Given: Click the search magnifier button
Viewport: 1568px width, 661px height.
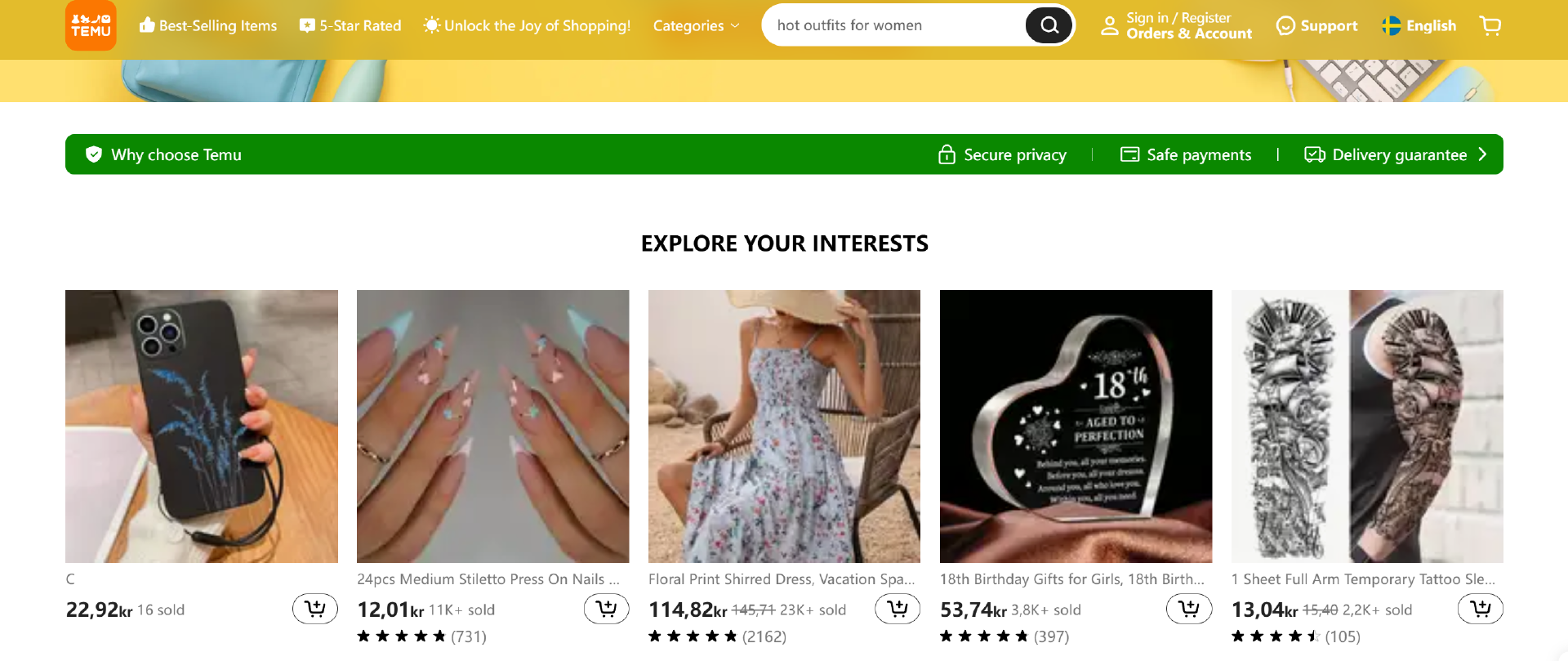Looking at the screenshot, I should [1049, 25].
